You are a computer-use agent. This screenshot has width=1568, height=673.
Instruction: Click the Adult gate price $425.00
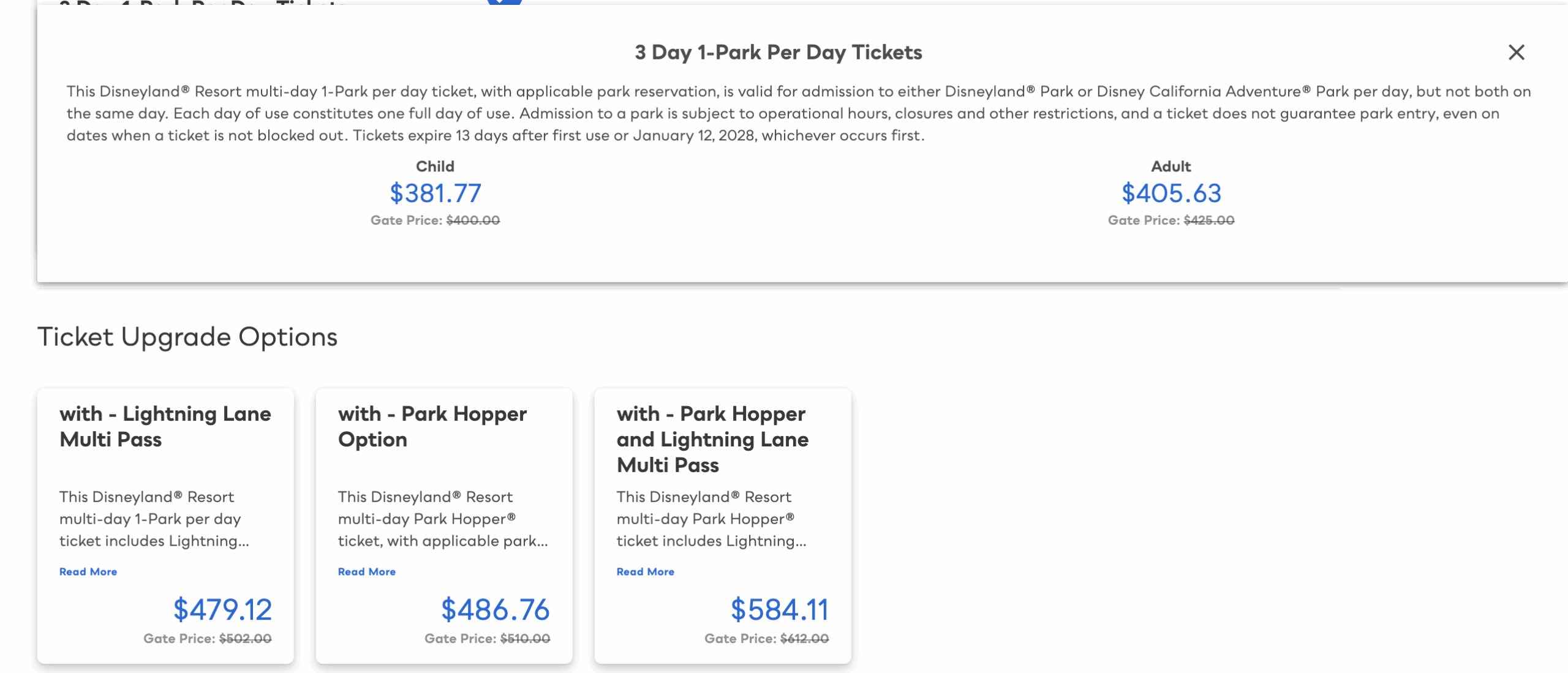click(x=1208, y=220)
